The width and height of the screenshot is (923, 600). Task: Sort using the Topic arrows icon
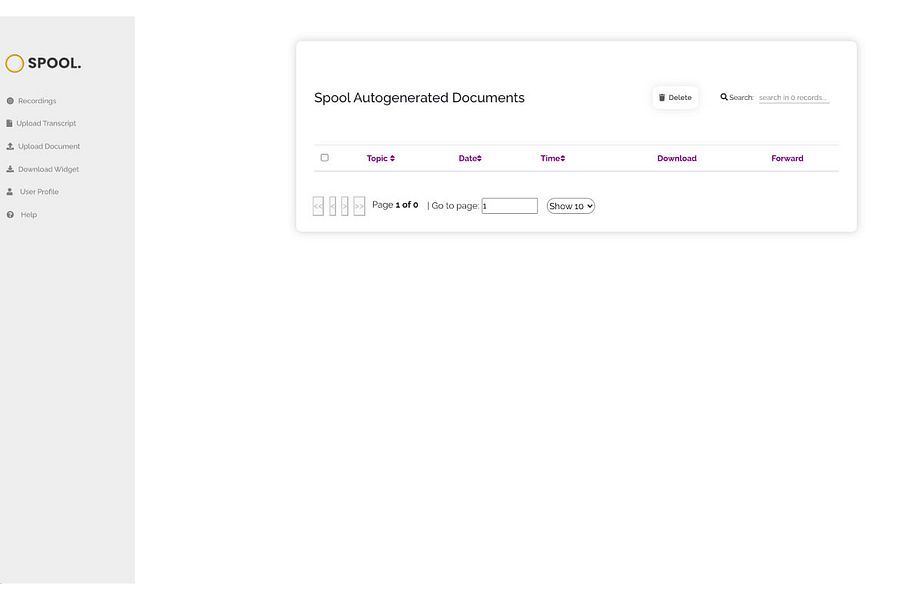tap(393, 158)
